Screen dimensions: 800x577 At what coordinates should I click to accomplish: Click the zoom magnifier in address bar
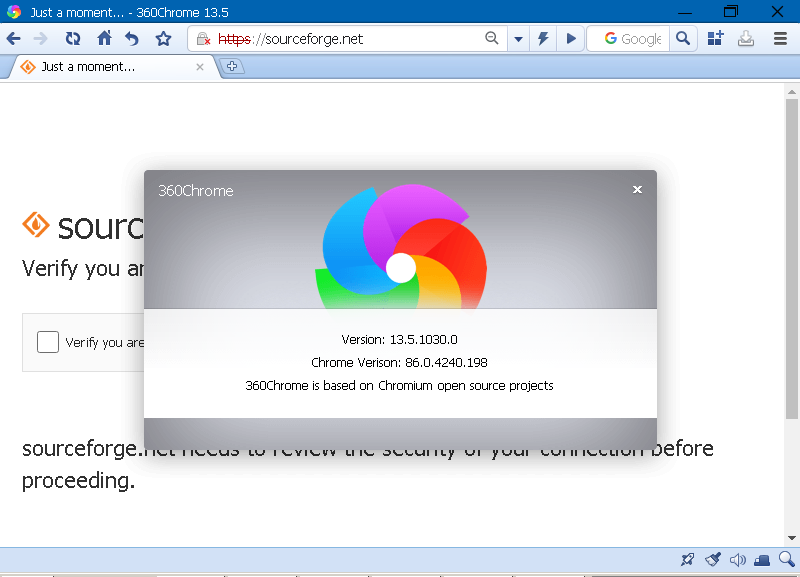tap(491, 38)
